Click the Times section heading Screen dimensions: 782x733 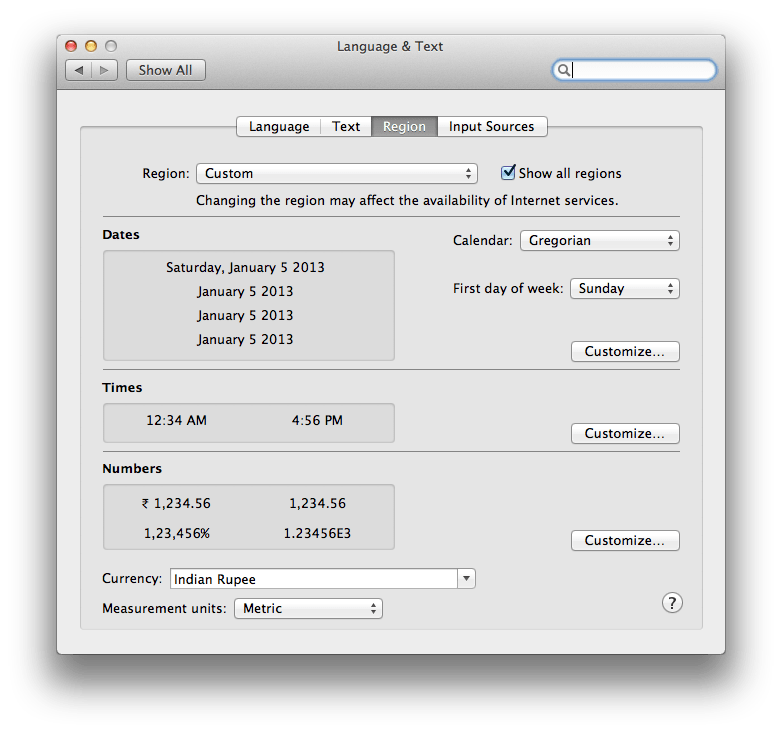pyautogui.click(x=122, y=388)
